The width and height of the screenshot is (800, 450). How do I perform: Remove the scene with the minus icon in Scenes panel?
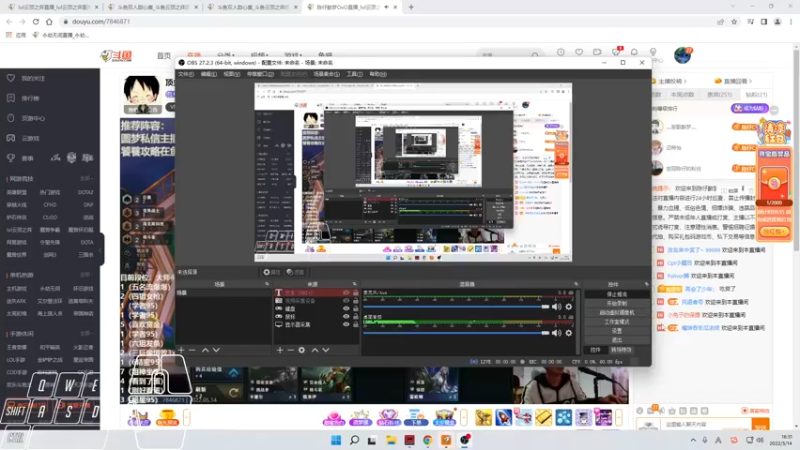[192, 350]
